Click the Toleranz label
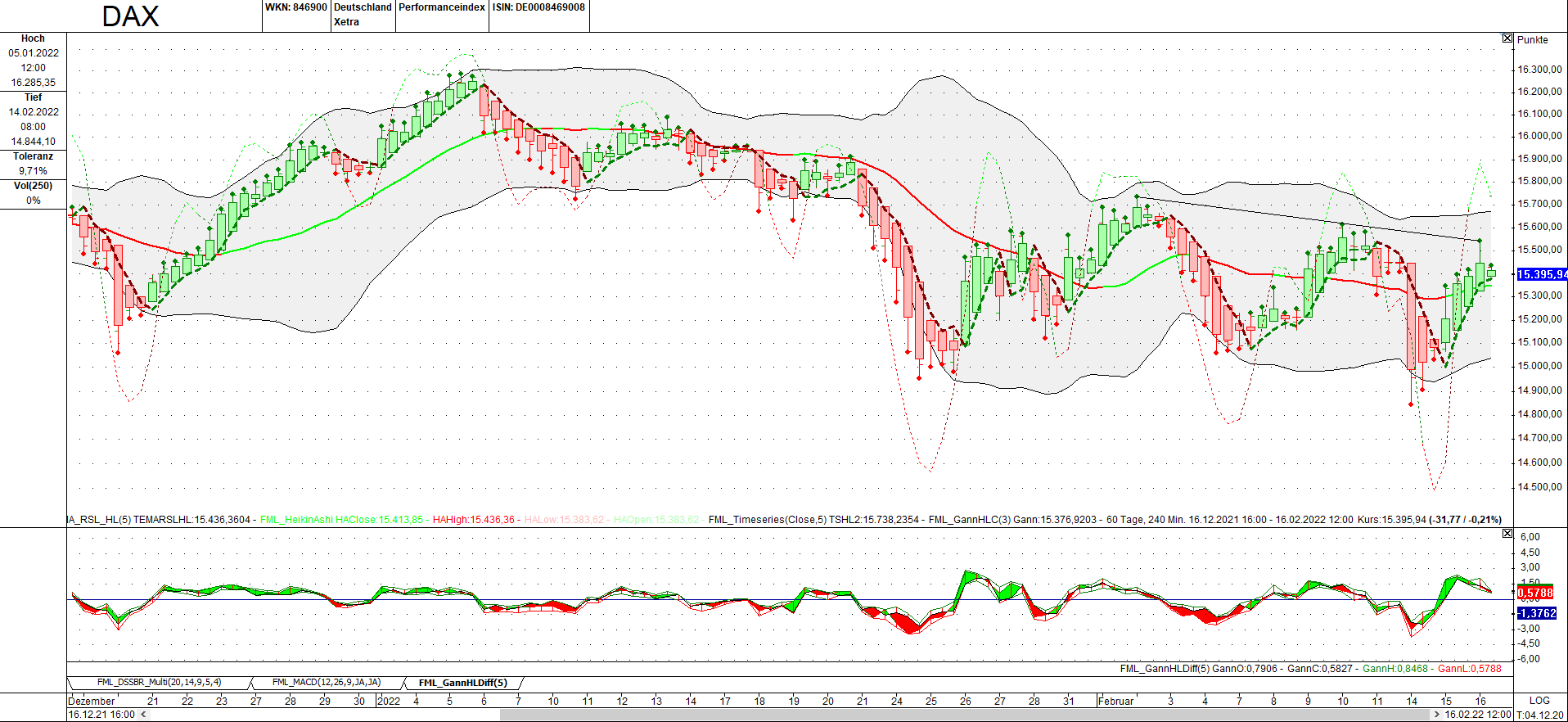This screenshot has width=1568, height=722. pyautogui.click(x=33, y=156)
